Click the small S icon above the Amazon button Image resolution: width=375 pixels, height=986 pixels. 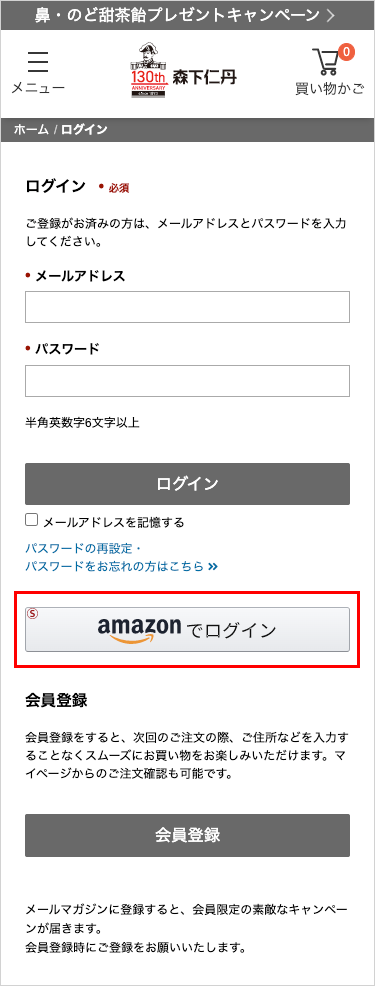pyautogui.click(x=33, y=613)
